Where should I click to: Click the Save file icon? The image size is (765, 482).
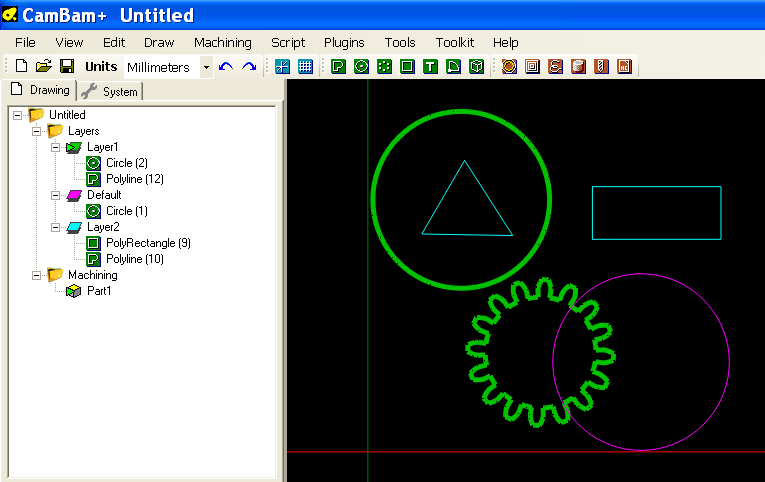pos(67,67)
